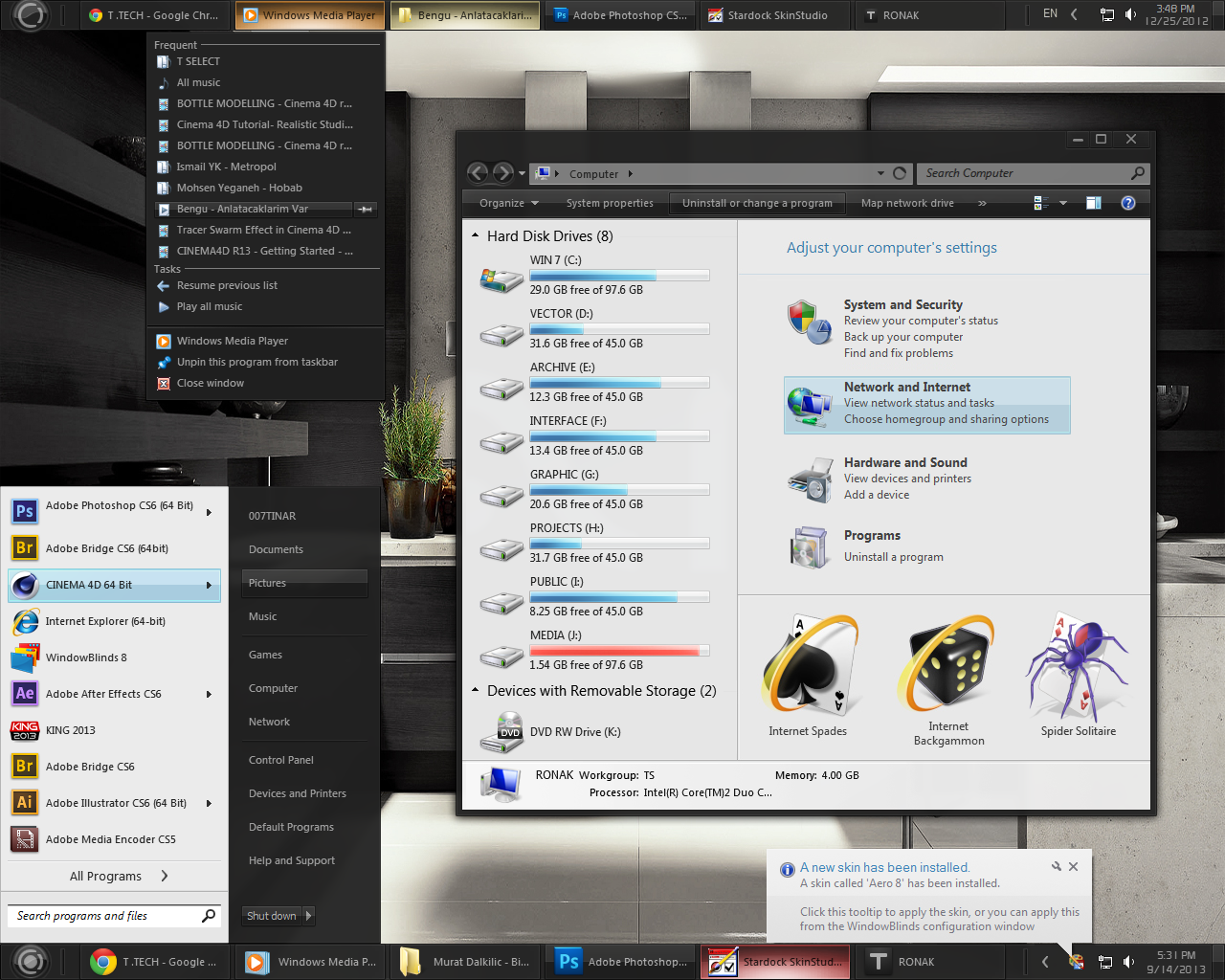Viewport: 1225px width, 980px height.
Task: Show more toolbar commands with the chevron overflow
Action: [x=982, y=203]
